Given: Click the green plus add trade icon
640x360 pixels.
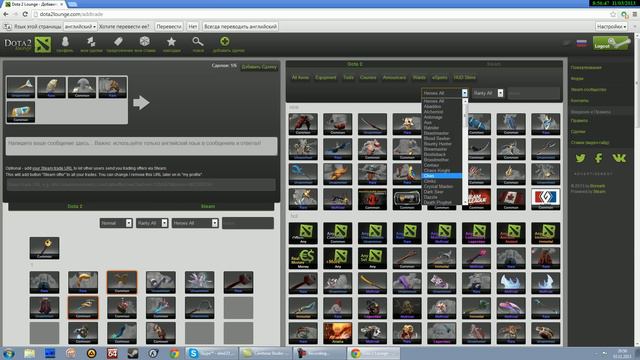Looking at the screenshot, I should click(x=224, y=41).
